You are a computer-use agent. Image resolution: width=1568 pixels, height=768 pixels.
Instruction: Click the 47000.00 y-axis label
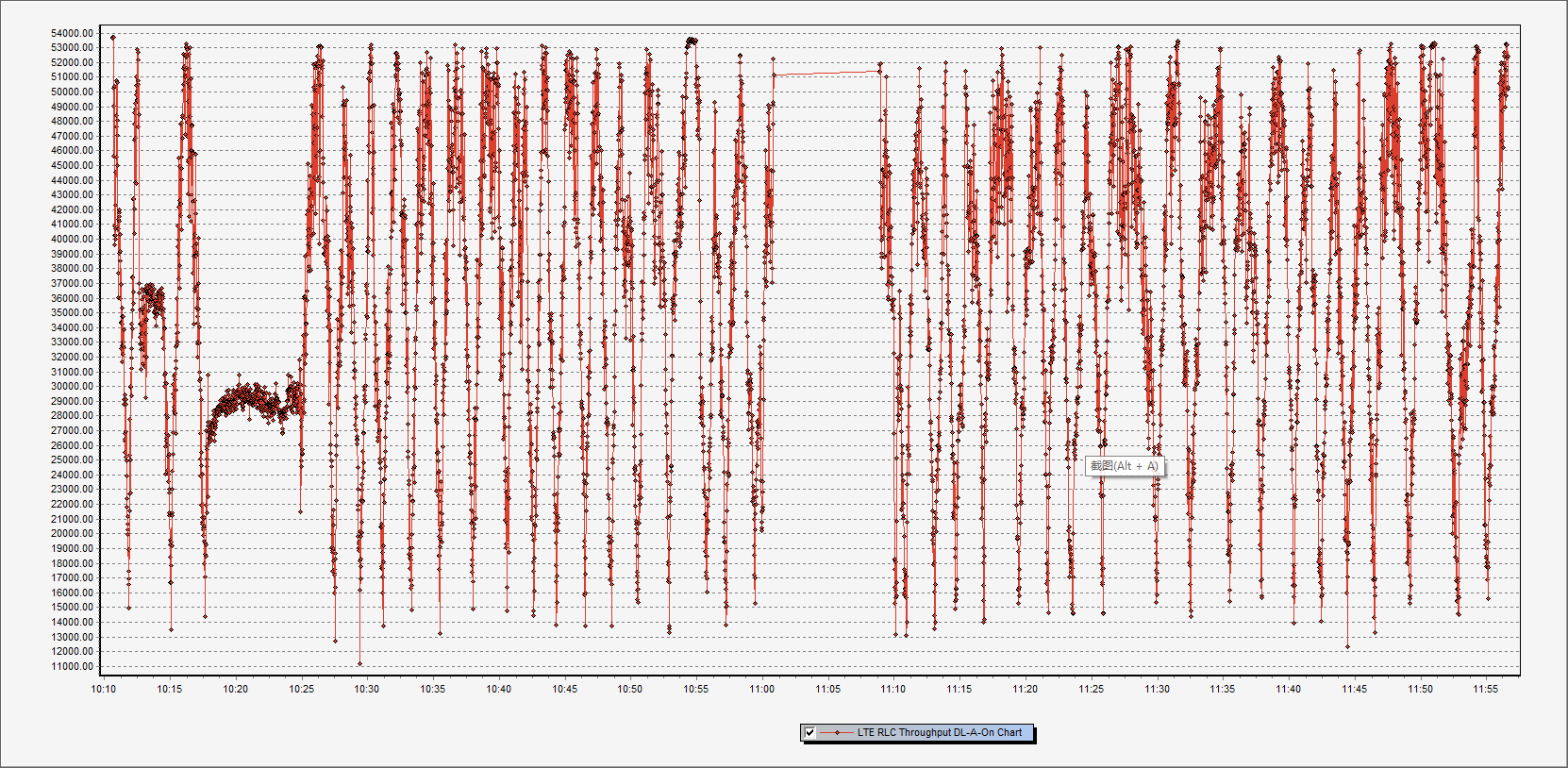[x=73, y=136]
